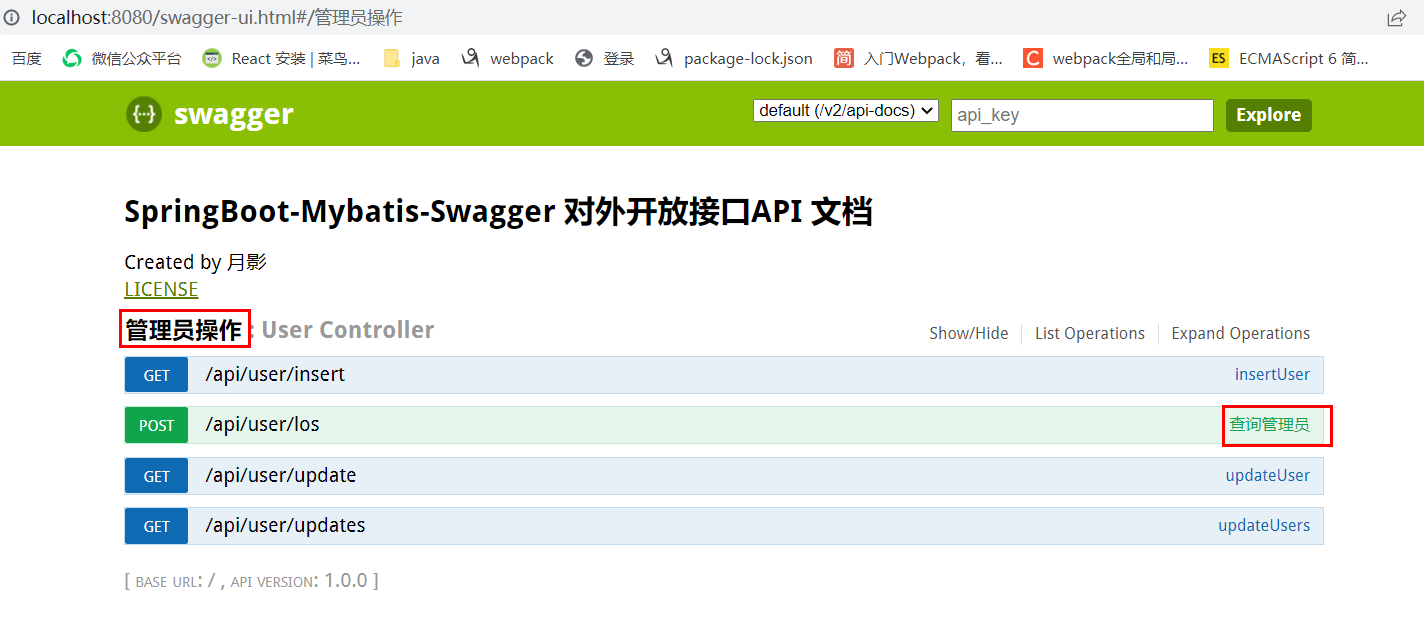Image resolution: width=1424 pixels, height=630 pixels.
Task: Click POST badge for /api/user/los
Action: pos(156,425)
